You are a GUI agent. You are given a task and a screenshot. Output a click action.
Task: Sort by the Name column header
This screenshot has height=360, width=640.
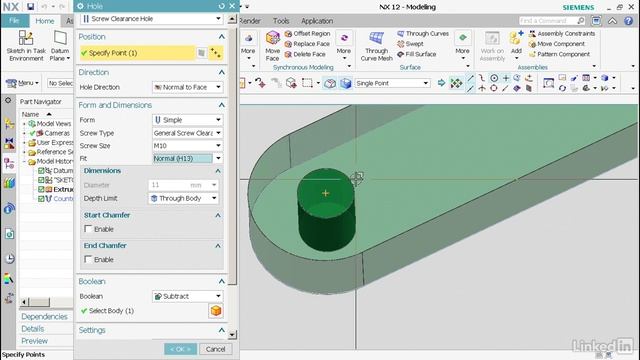pos(31,114)
